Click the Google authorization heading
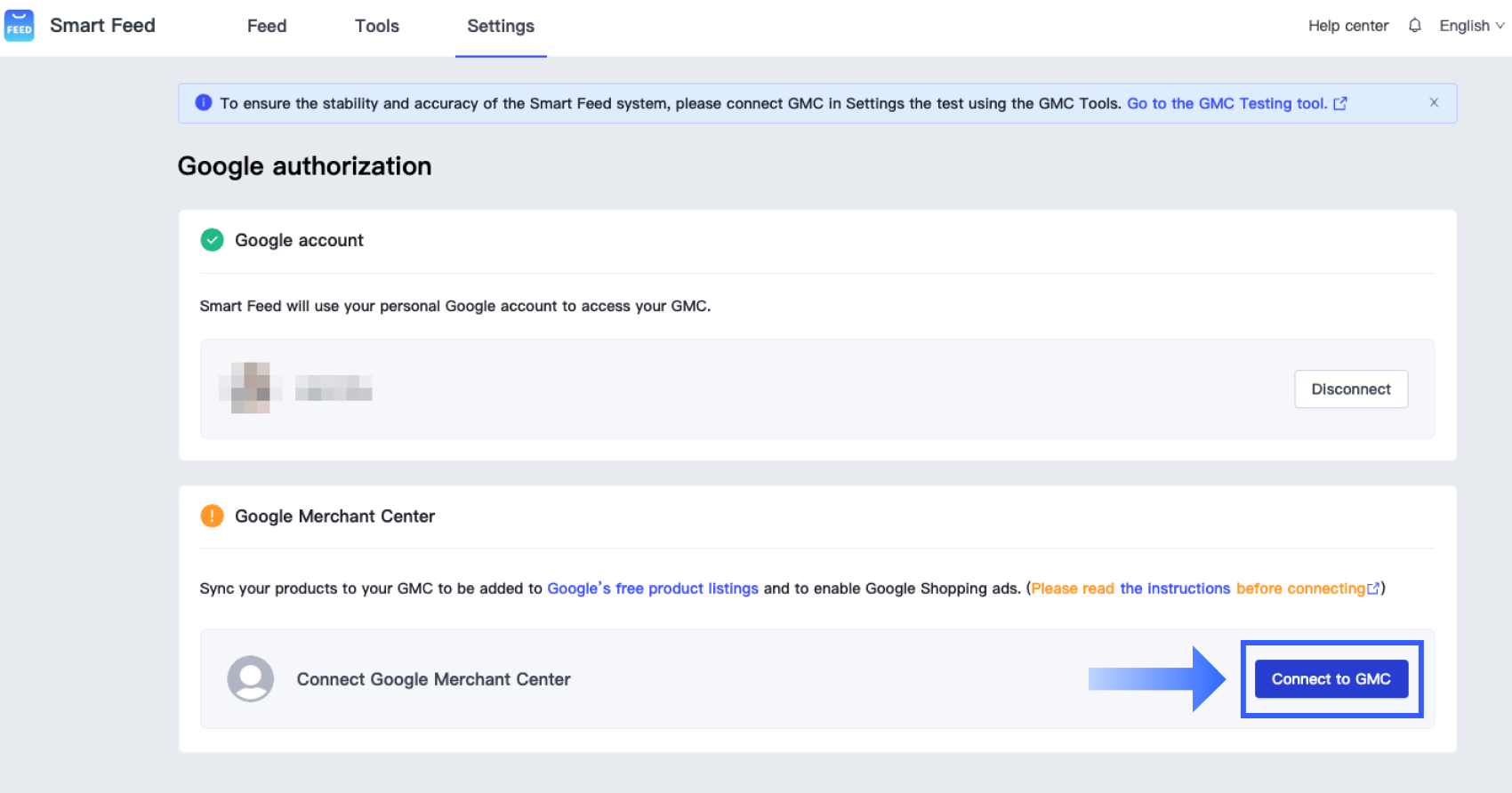 click(304, 166)
